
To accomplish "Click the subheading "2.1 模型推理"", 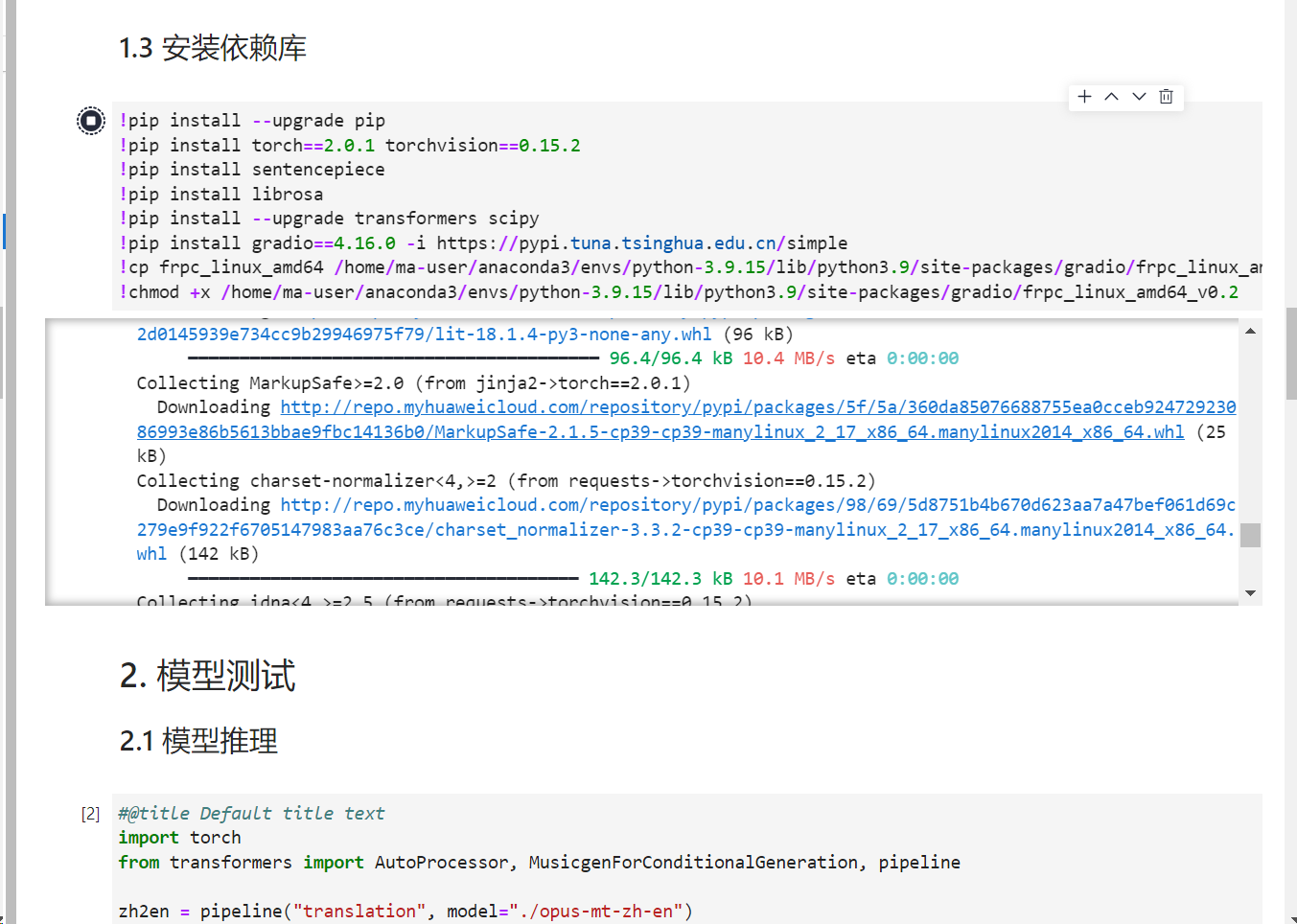I will [198, 741].
